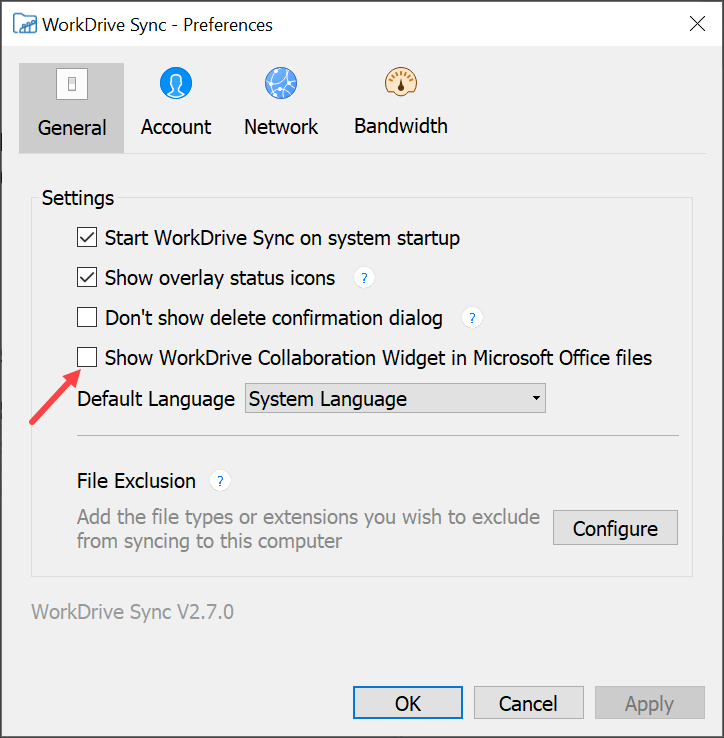724x738 pixels.
Task: Click the Cancel button
Action: pos(529,703)
